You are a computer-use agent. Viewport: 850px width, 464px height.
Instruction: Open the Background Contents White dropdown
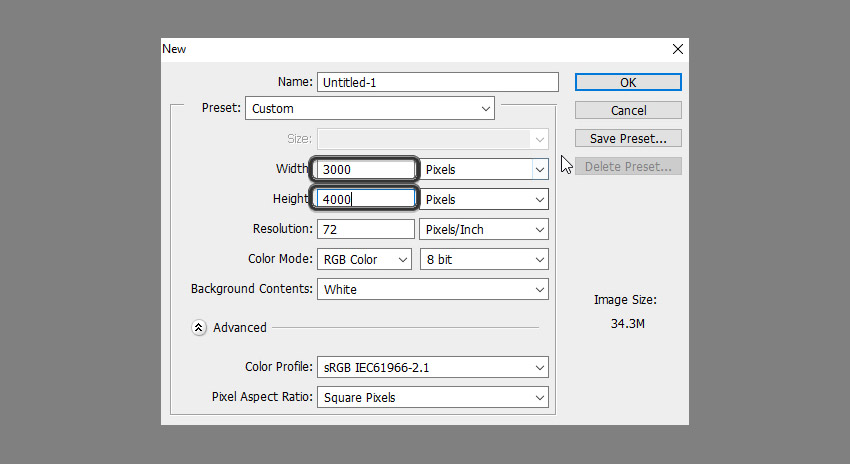pos(433,289)
